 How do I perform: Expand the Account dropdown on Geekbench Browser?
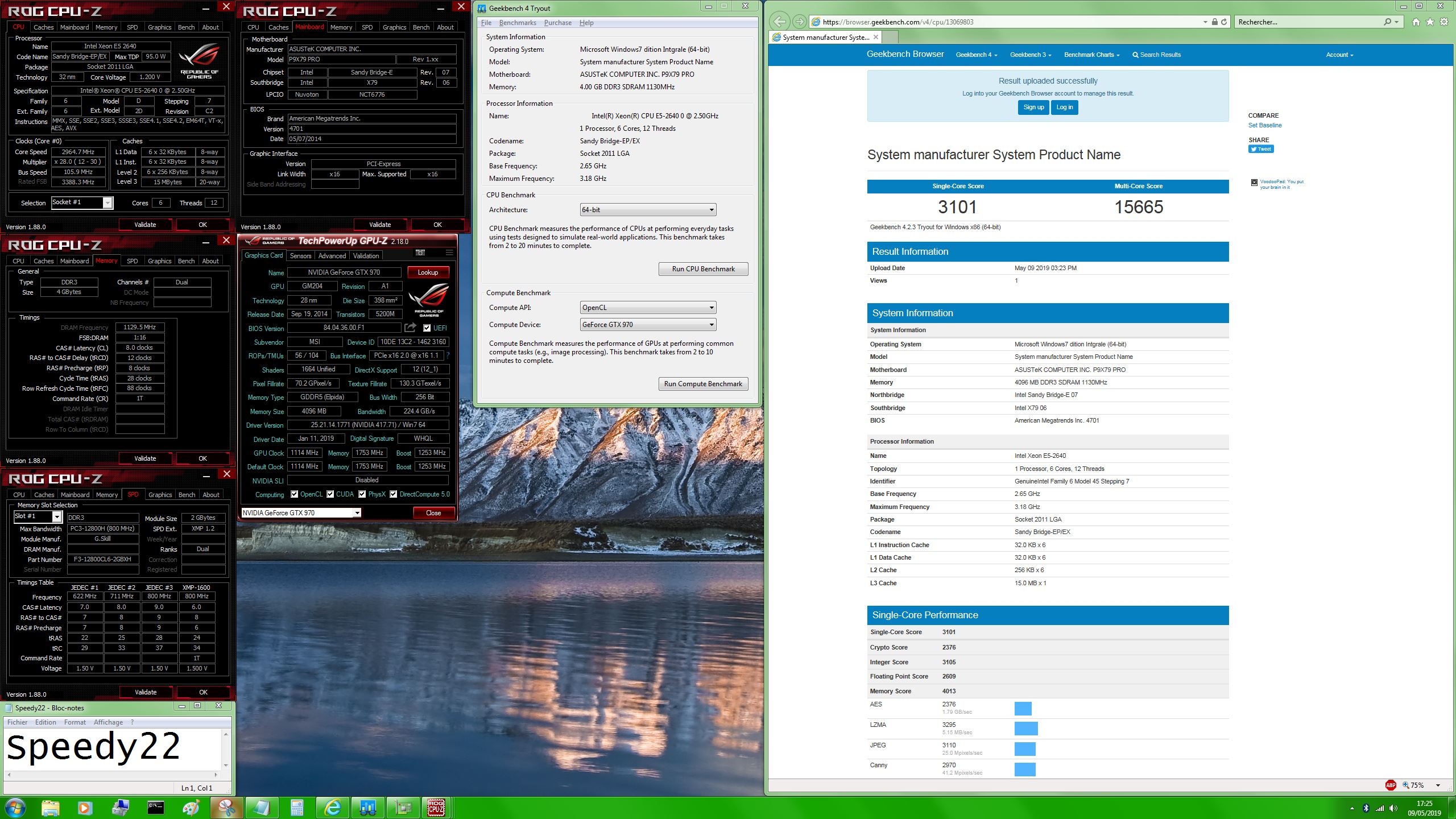[x=1339, y=55]
